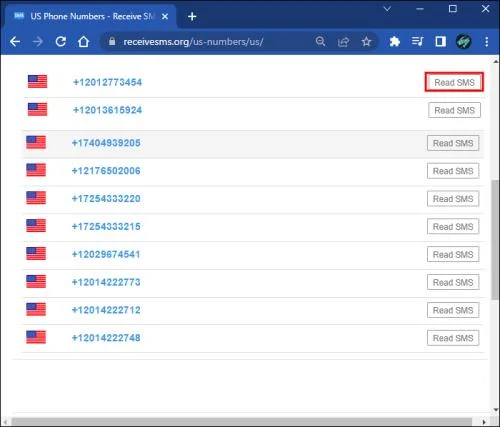Click the vertical scrollbar thumb
500x427 pixels.
click(x=495, y=239)
